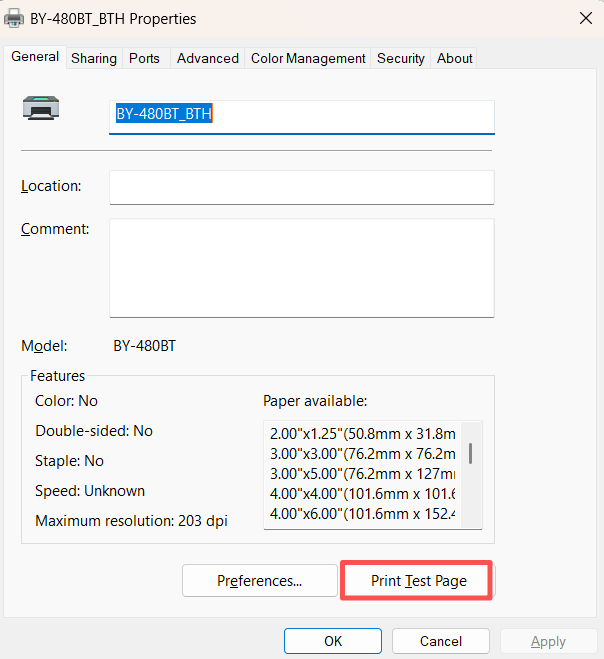Open the Sharing tab
604x659 pixels.
point(94,58)
